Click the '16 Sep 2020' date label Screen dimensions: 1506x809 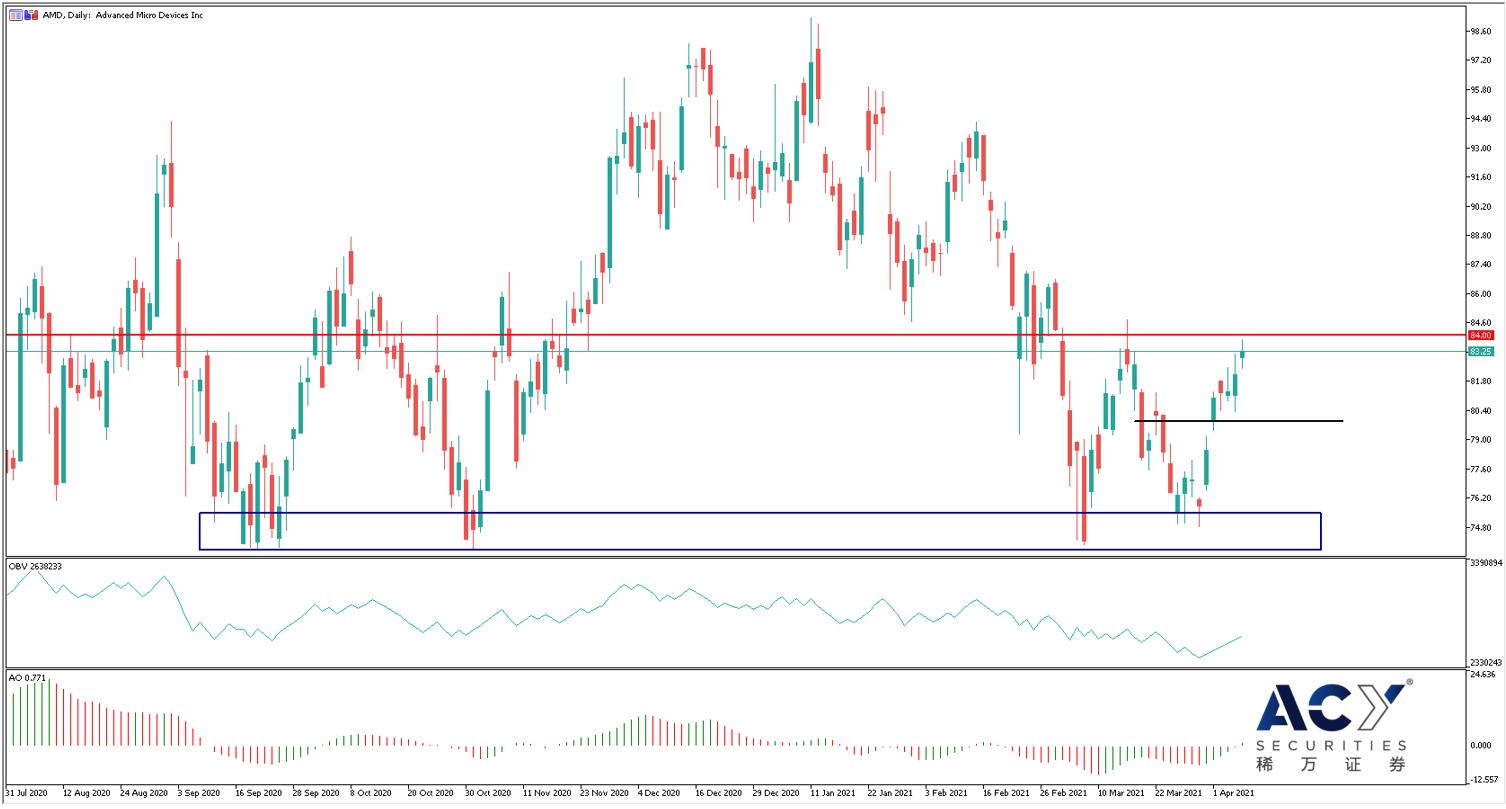coord(259,792)
